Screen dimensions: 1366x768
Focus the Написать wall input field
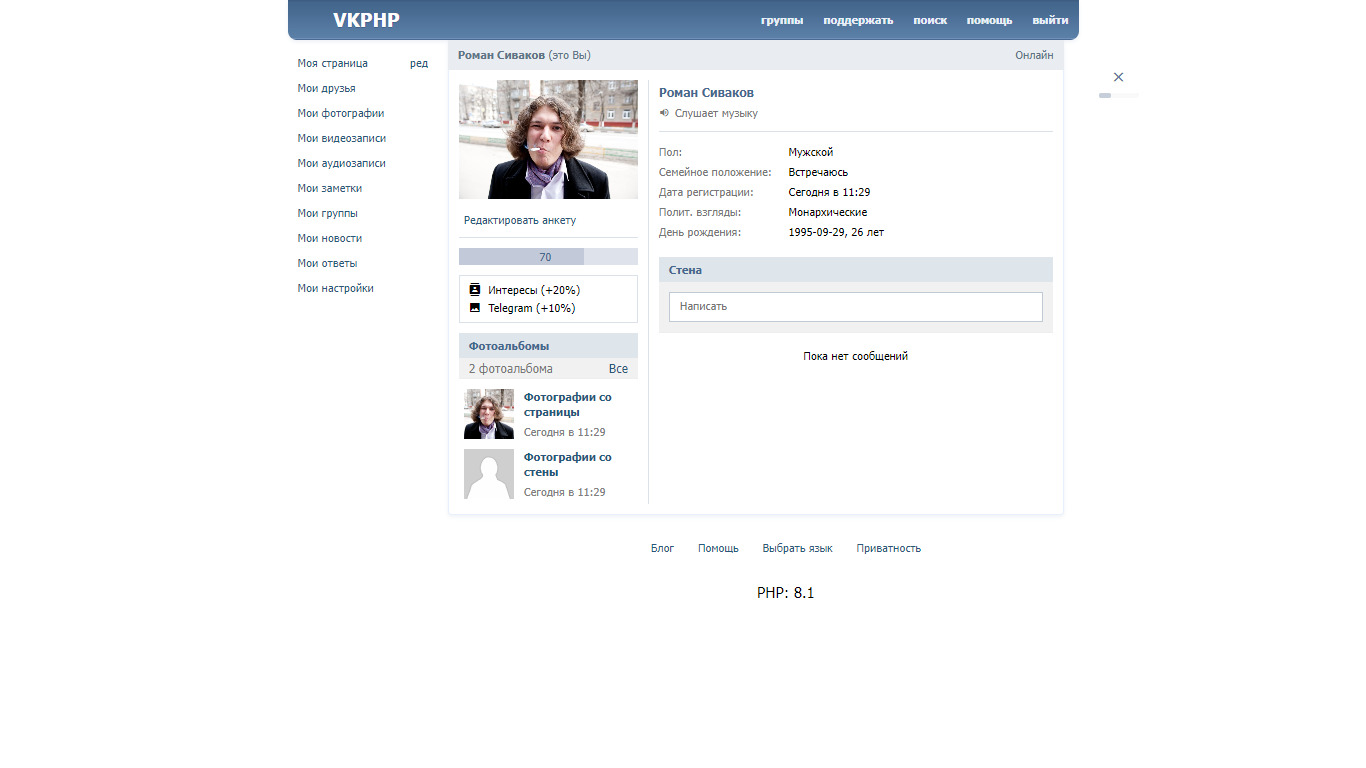click(856, 306)
